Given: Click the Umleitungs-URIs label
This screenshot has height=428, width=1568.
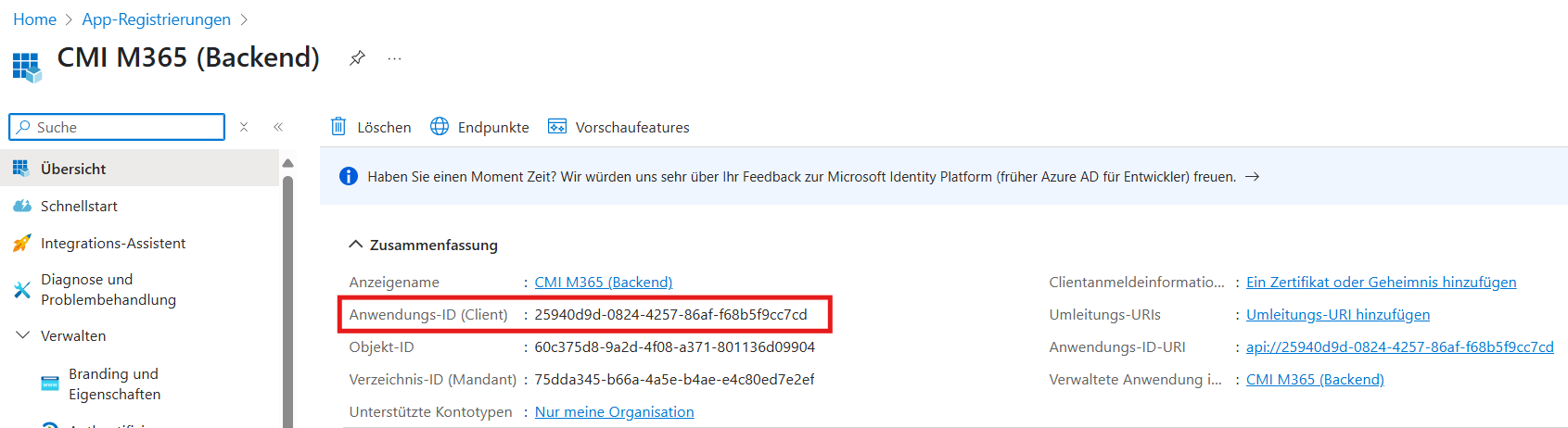Looking at the screenshot, I should point(1105,314).
